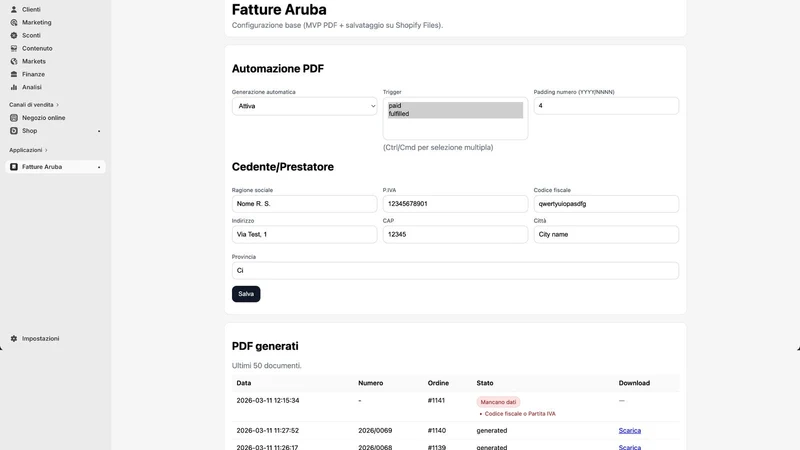Click date 2026-03-11 11:27:52
Viewport: 800px width, 450px height.
click(267, 431)
